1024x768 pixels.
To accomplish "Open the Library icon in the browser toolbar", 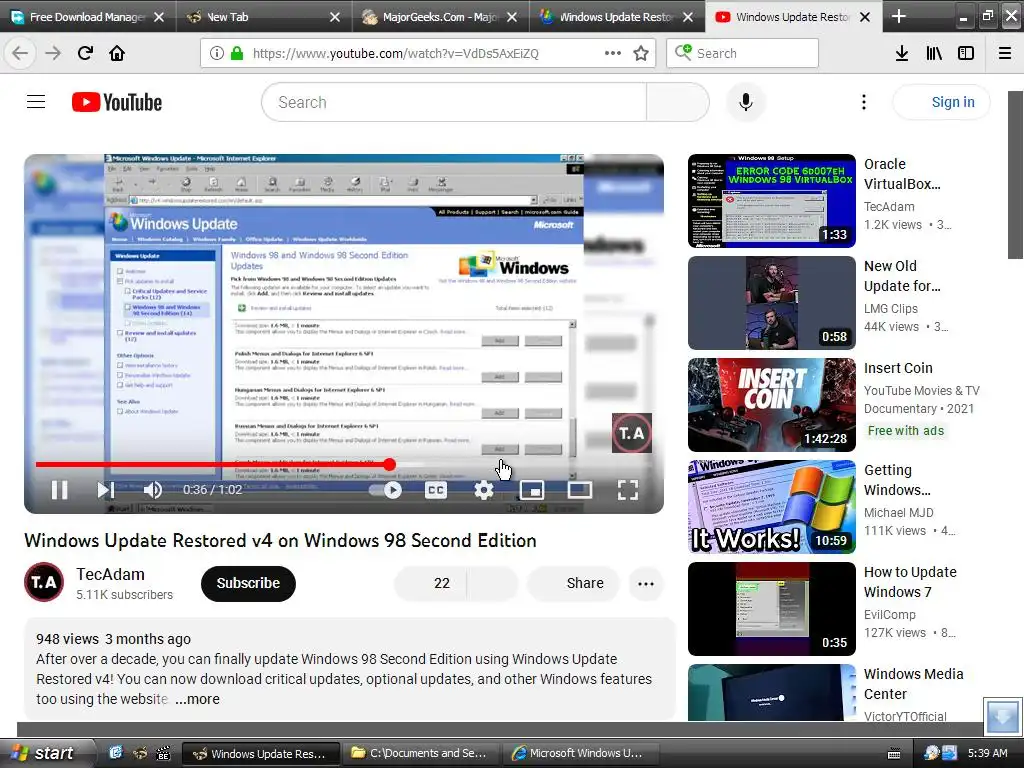I will pos(934,53).
